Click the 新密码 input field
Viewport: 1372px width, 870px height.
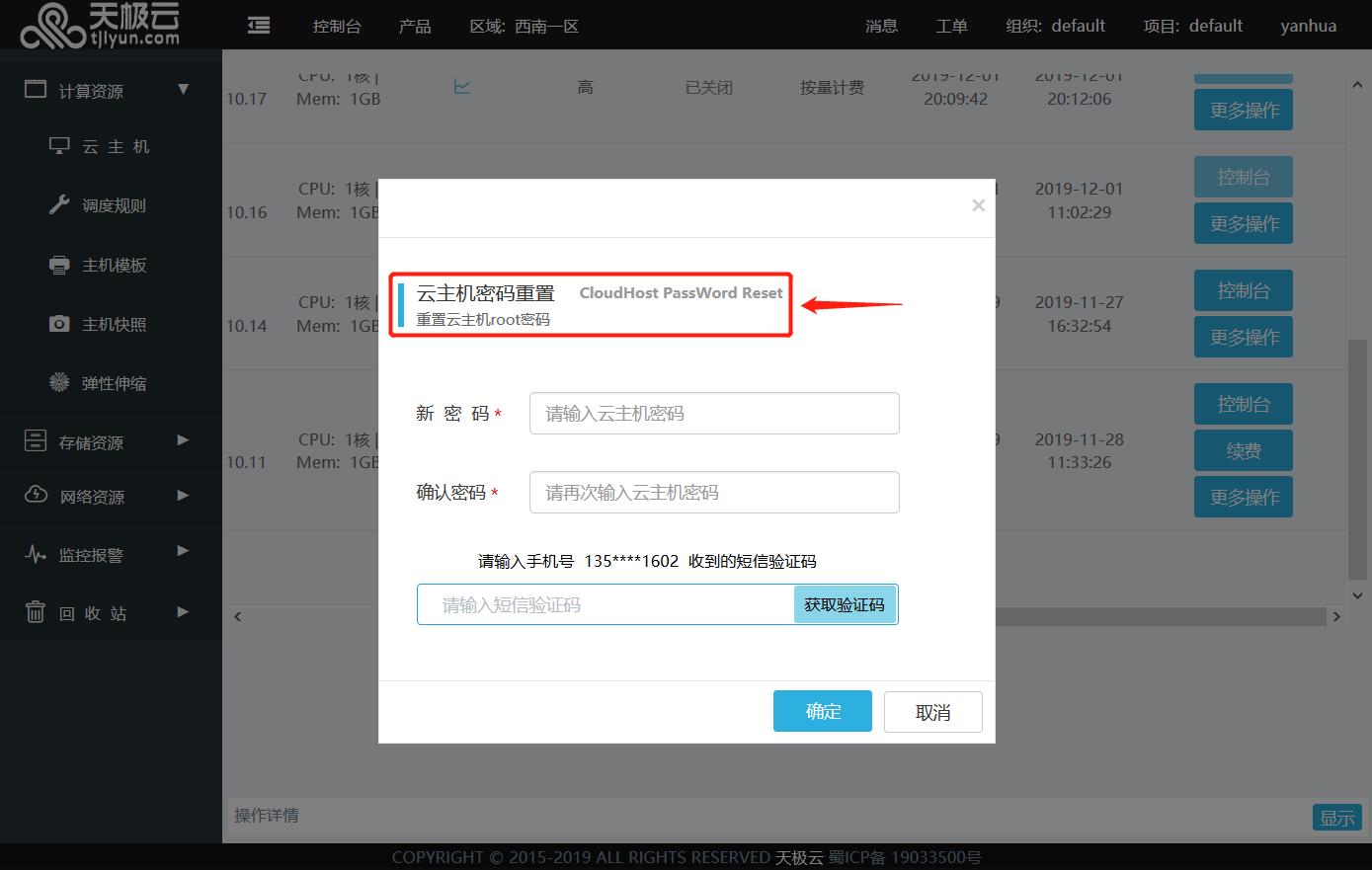(x=714, y=414)
